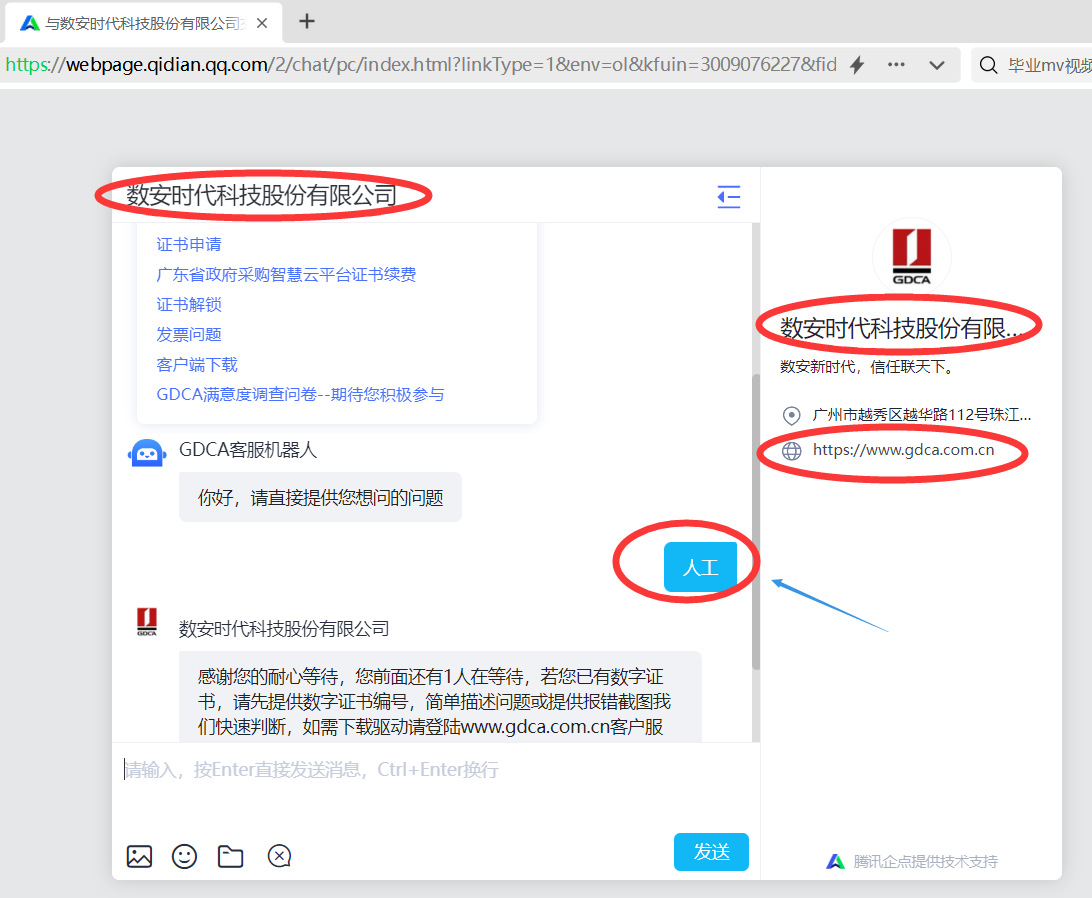This screenshot has width=1092, height=898.
Task: Select the 与数安时代科技股份有限公司 browser tab
Action: click(x=143, y=23)
